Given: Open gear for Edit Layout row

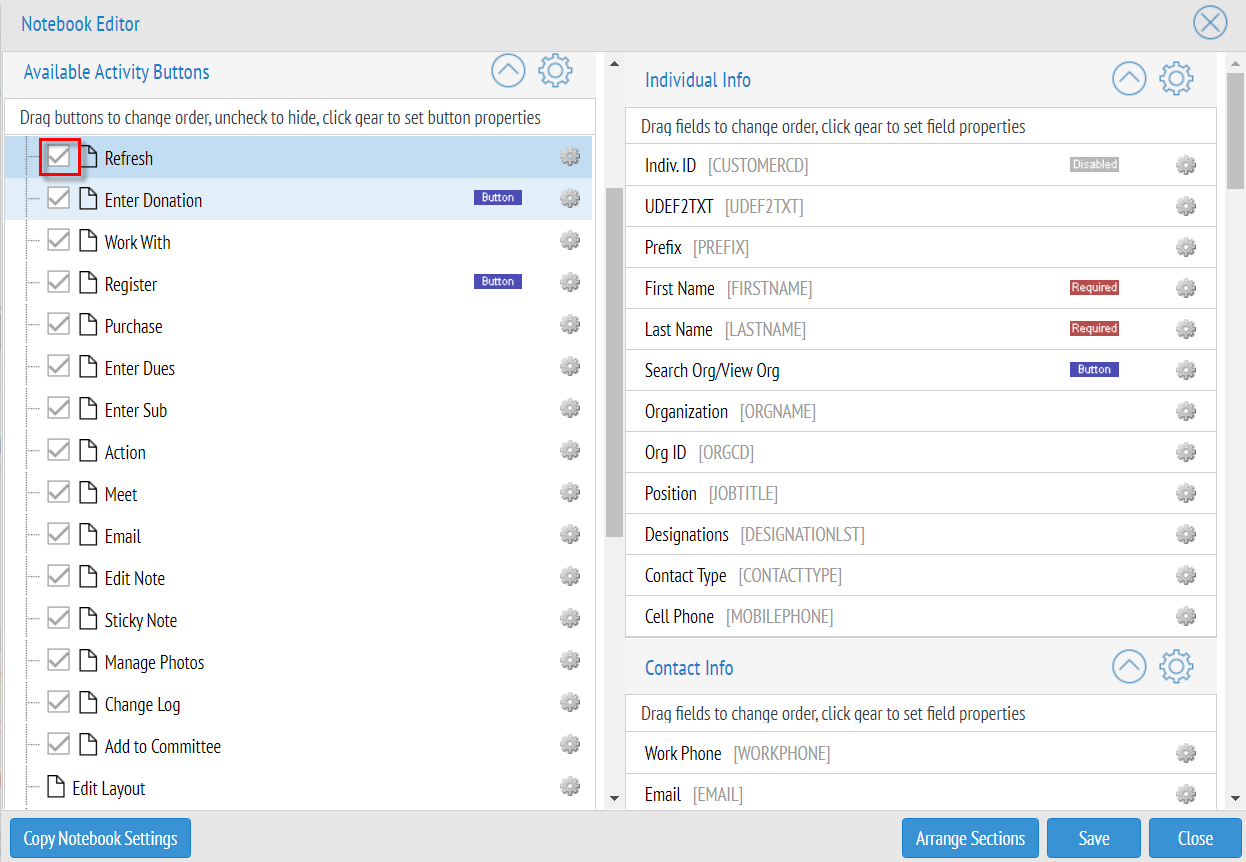Looking at the screenshot, I should click(x=570, y=787).
